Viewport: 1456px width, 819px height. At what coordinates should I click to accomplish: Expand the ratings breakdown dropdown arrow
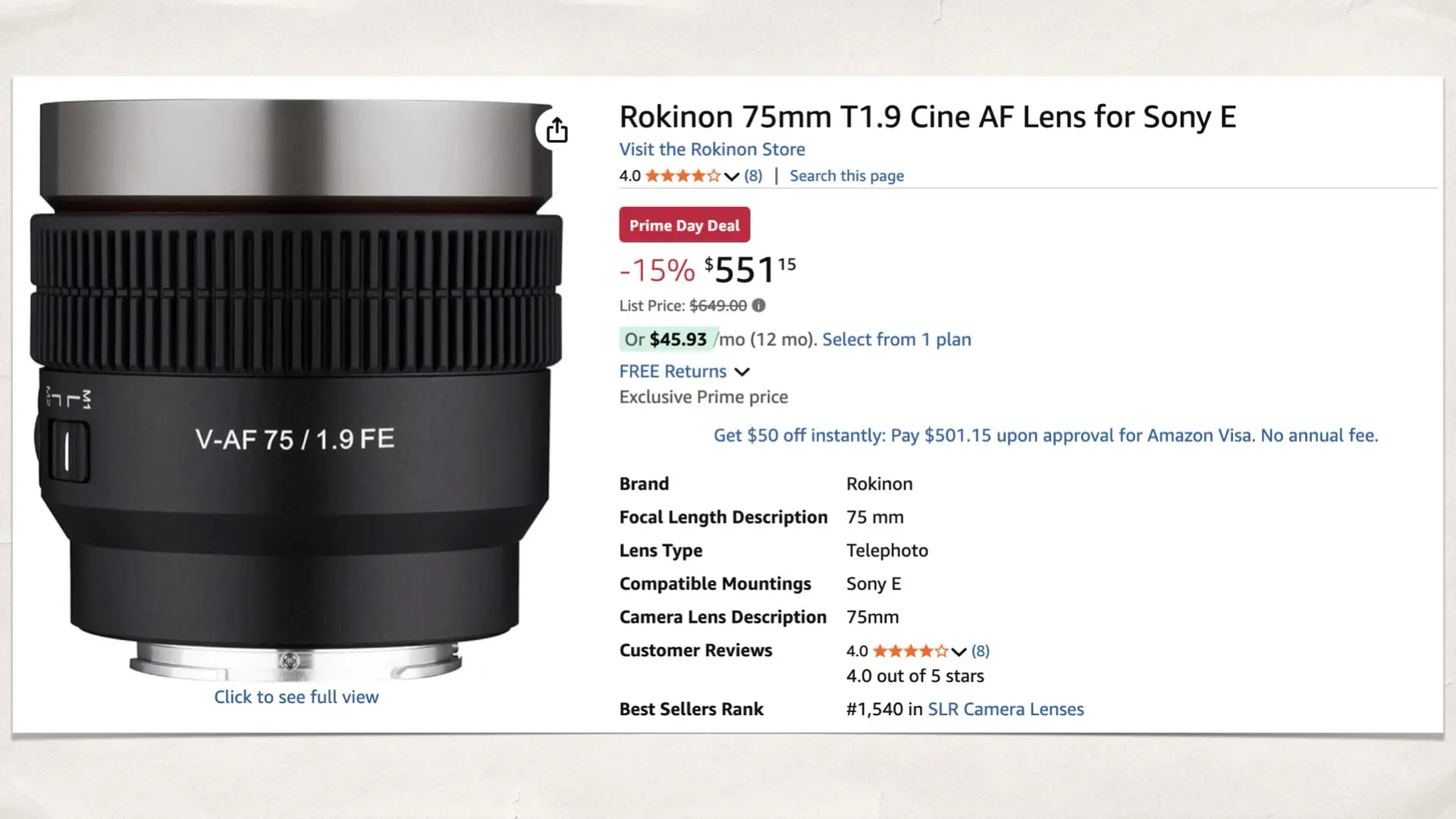point(730,176)
